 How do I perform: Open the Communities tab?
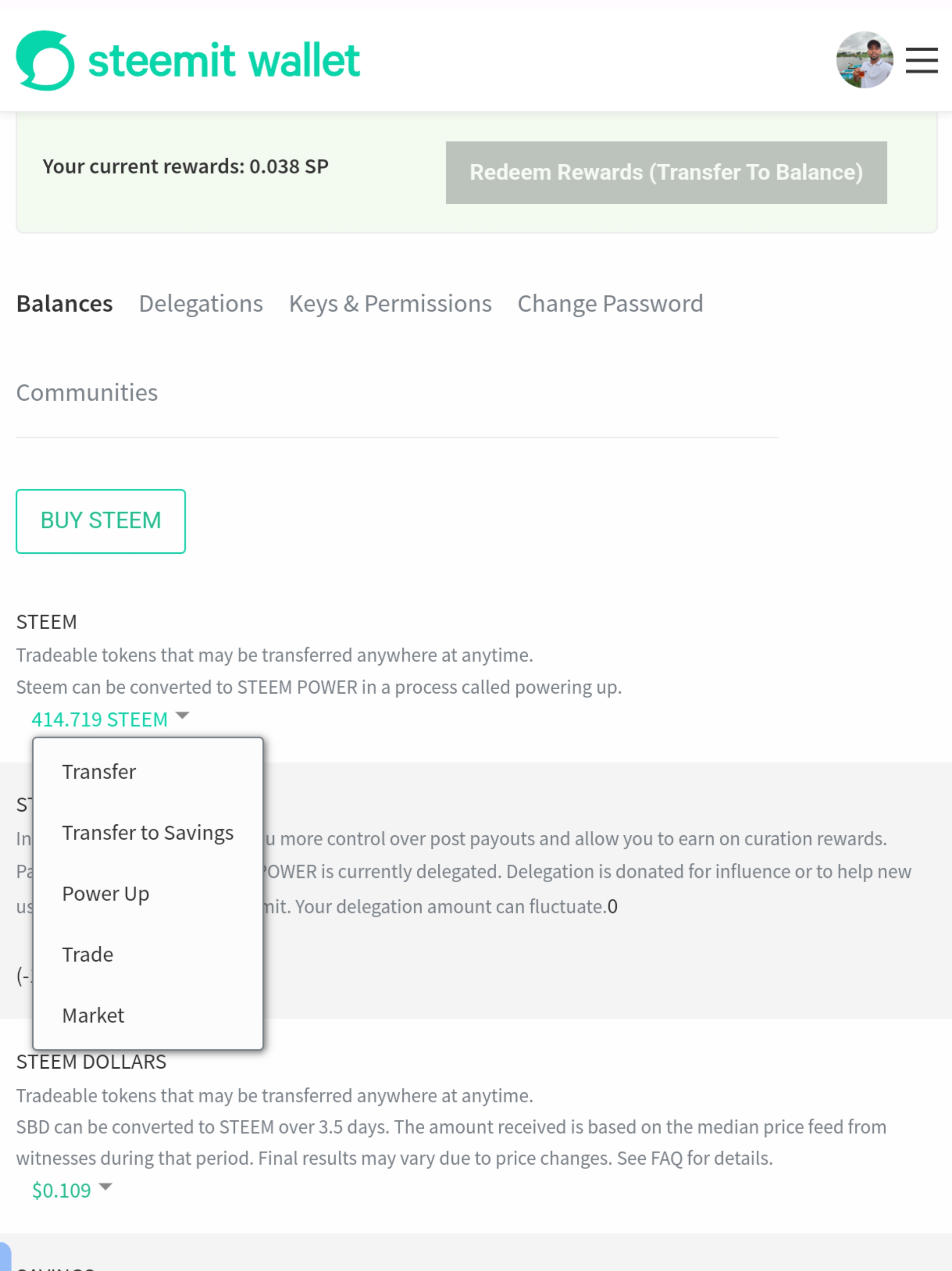(87, 393)
